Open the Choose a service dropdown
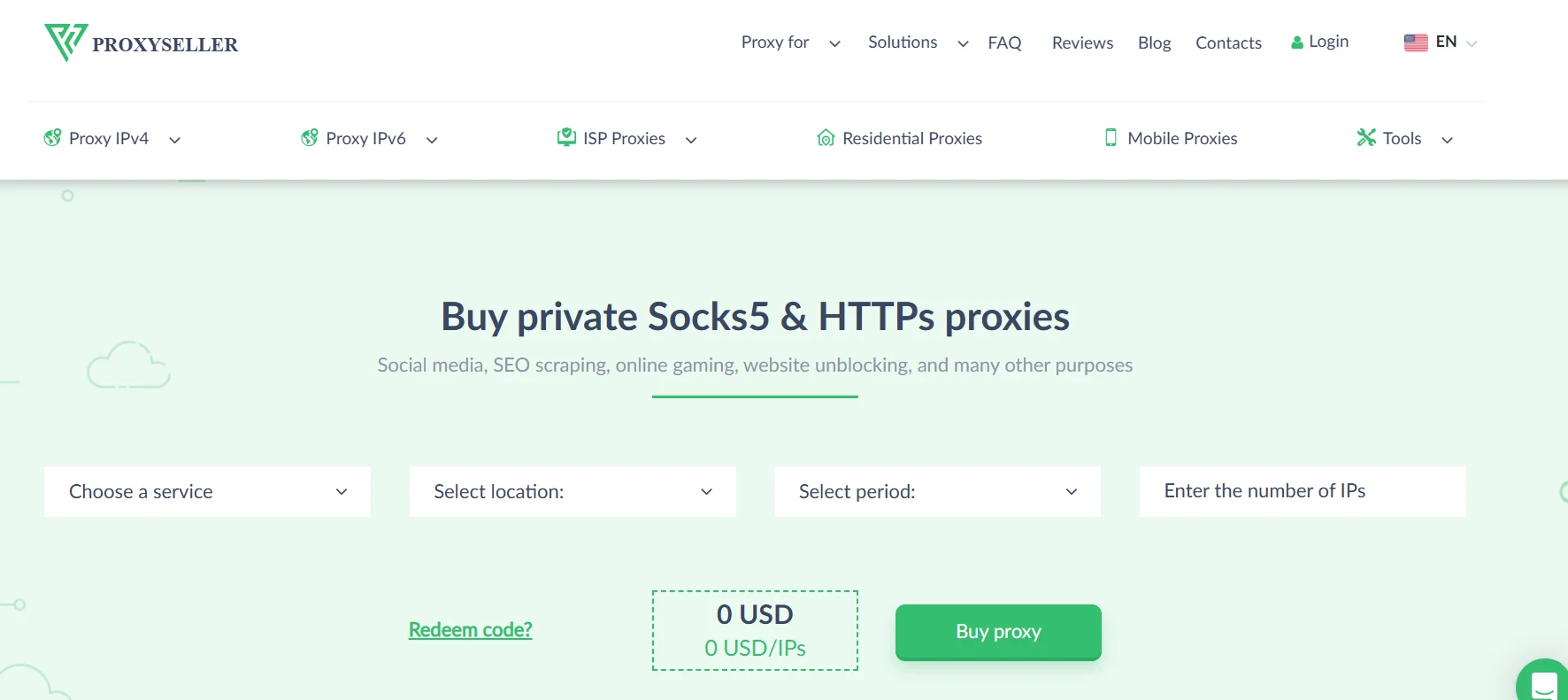The width and height of the screenshot is (1568, 700). point(206,491)
